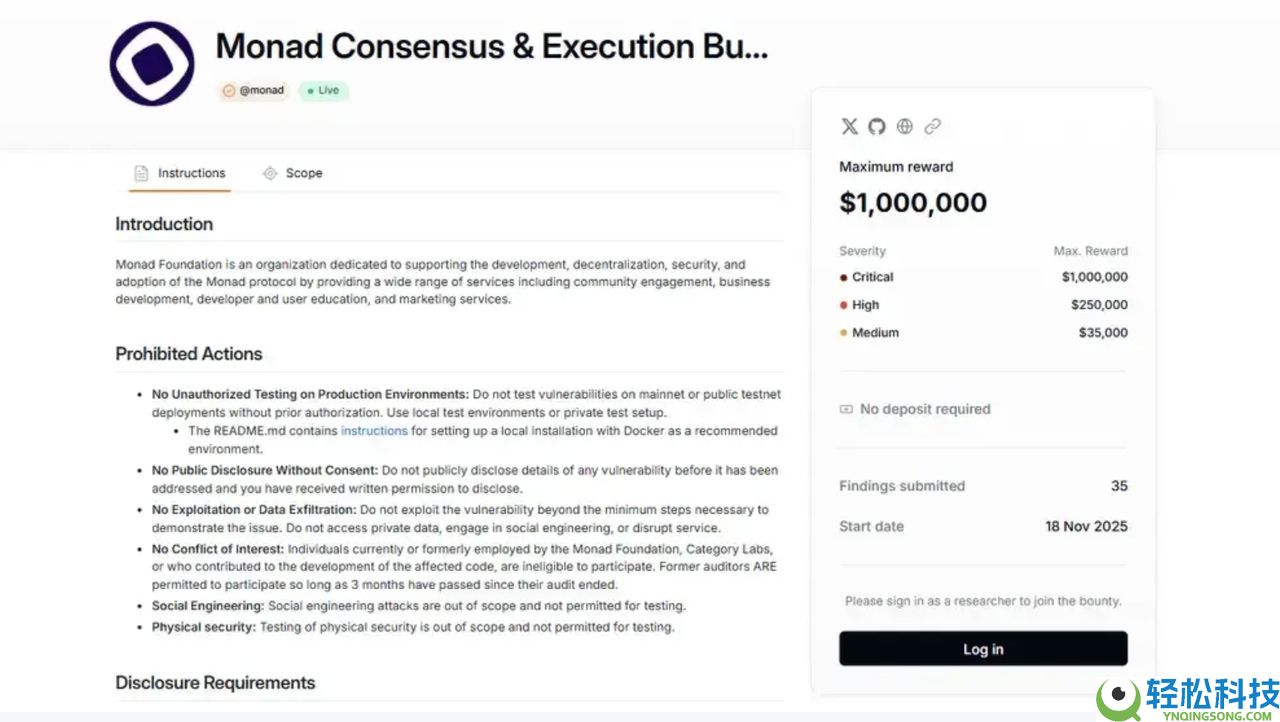Open the X (Twitter) social icon

point(849,126)
